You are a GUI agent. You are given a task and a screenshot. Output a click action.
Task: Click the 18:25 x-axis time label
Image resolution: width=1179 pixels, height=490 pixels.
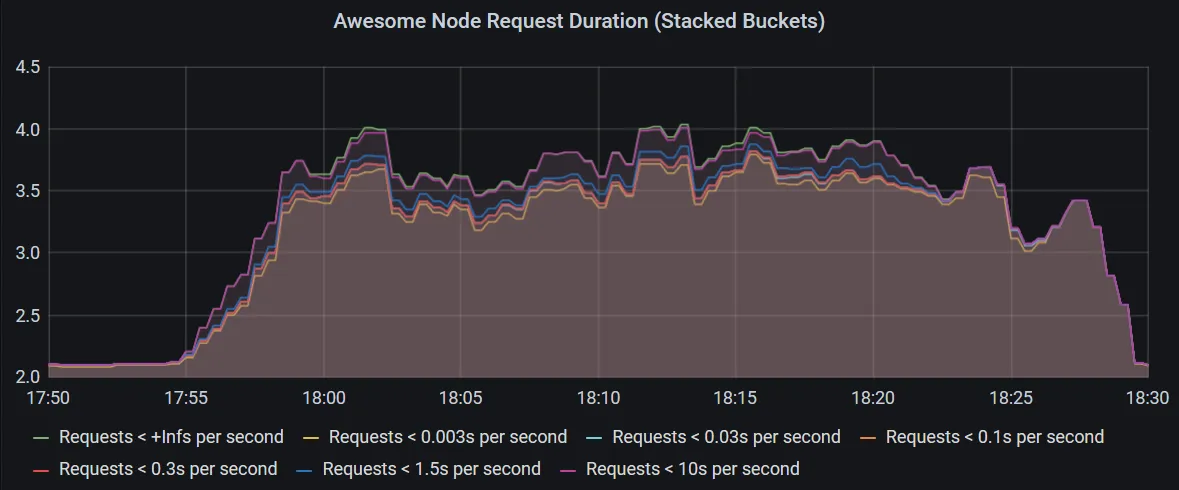(x=1011, y=398)
